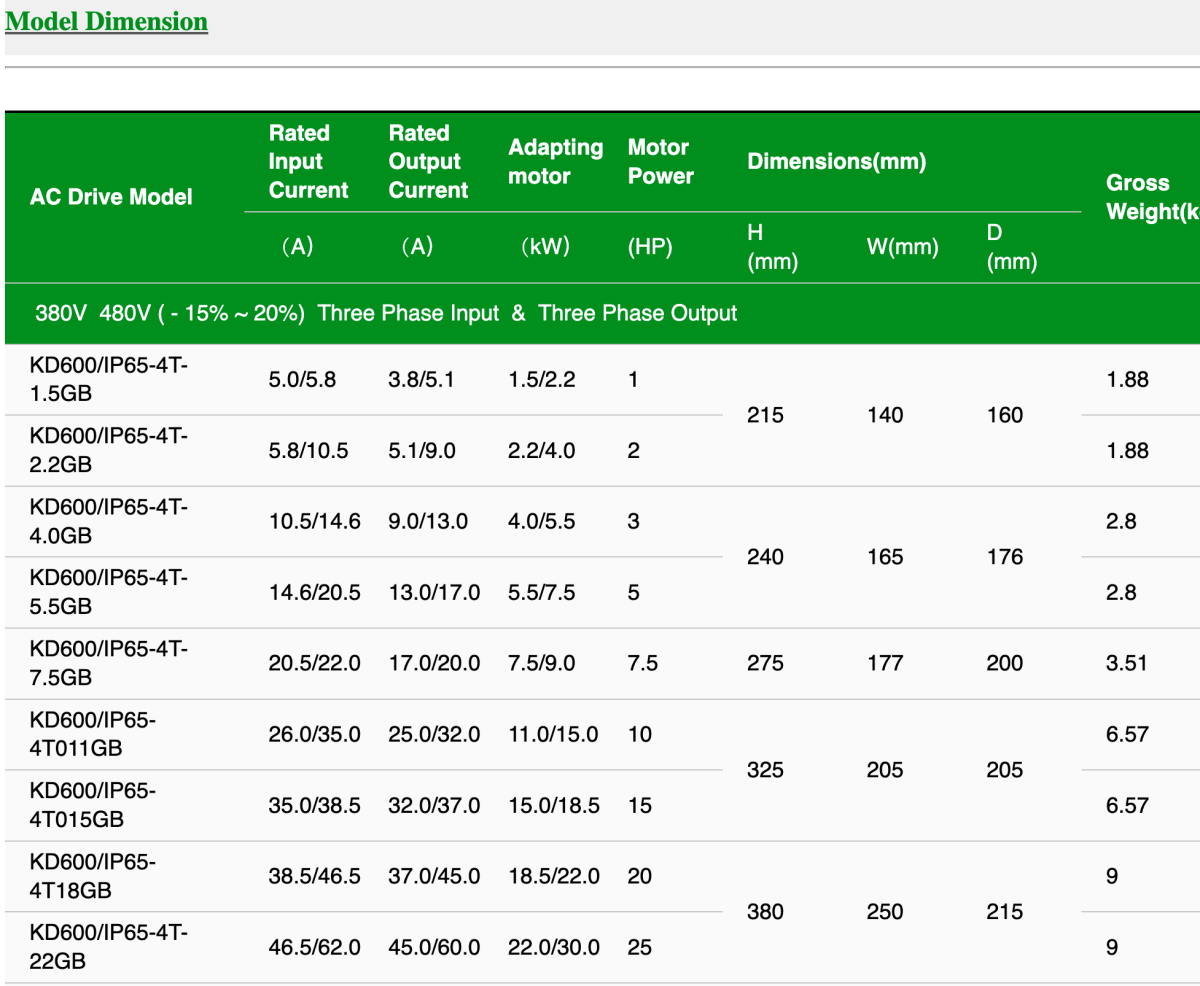Select the "Dimensions(mm)" header cell
The width and height of the screenshot is (1200, 986).
coord(837,161)
